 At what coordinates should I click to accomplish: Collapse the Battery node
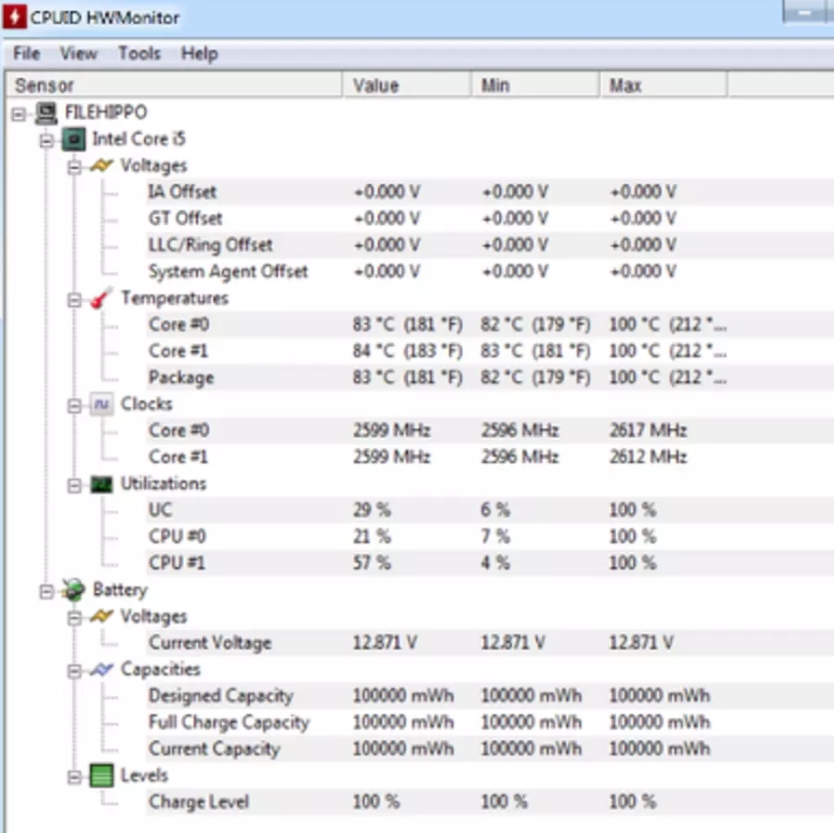47,592
